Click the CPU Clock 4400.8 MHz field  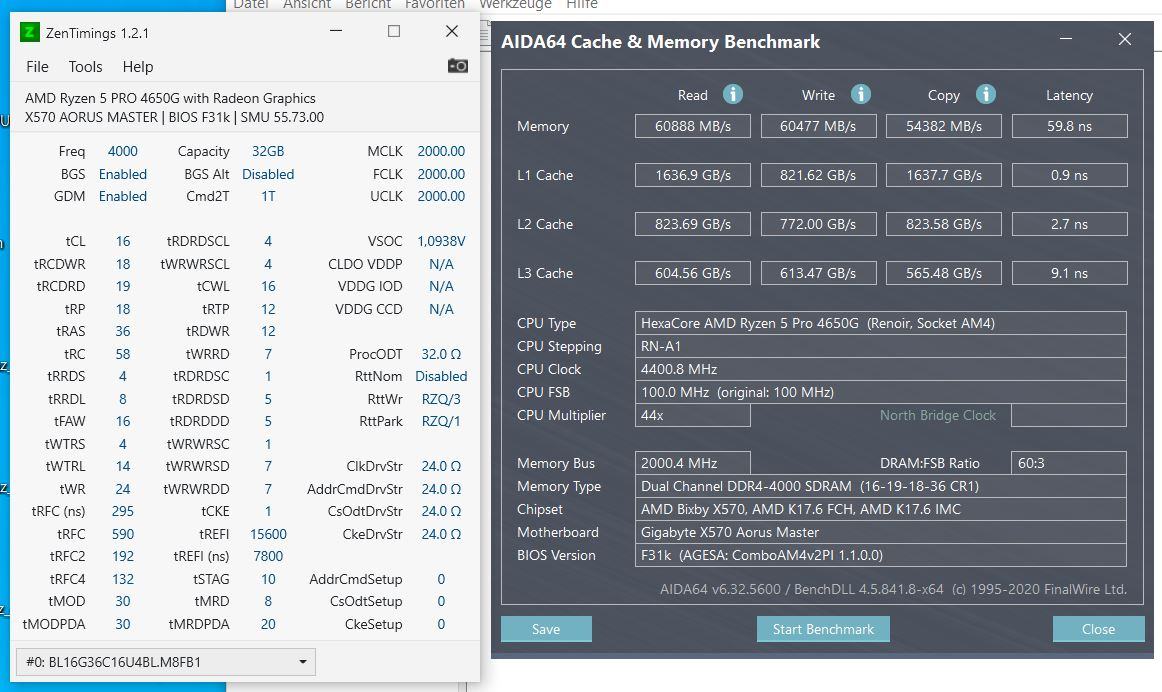(880, 369)
